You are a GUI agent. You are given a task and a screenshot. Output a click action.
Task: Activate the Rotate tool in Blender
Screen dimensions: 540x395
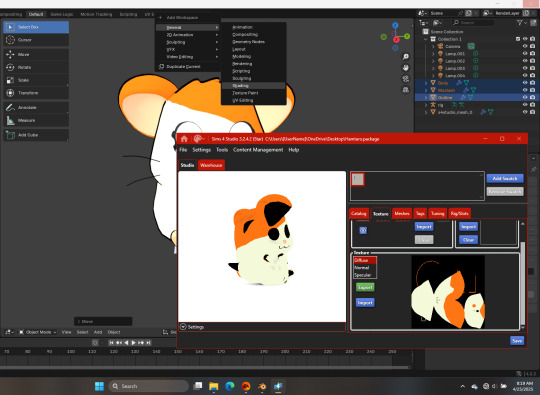coord(36,67)
